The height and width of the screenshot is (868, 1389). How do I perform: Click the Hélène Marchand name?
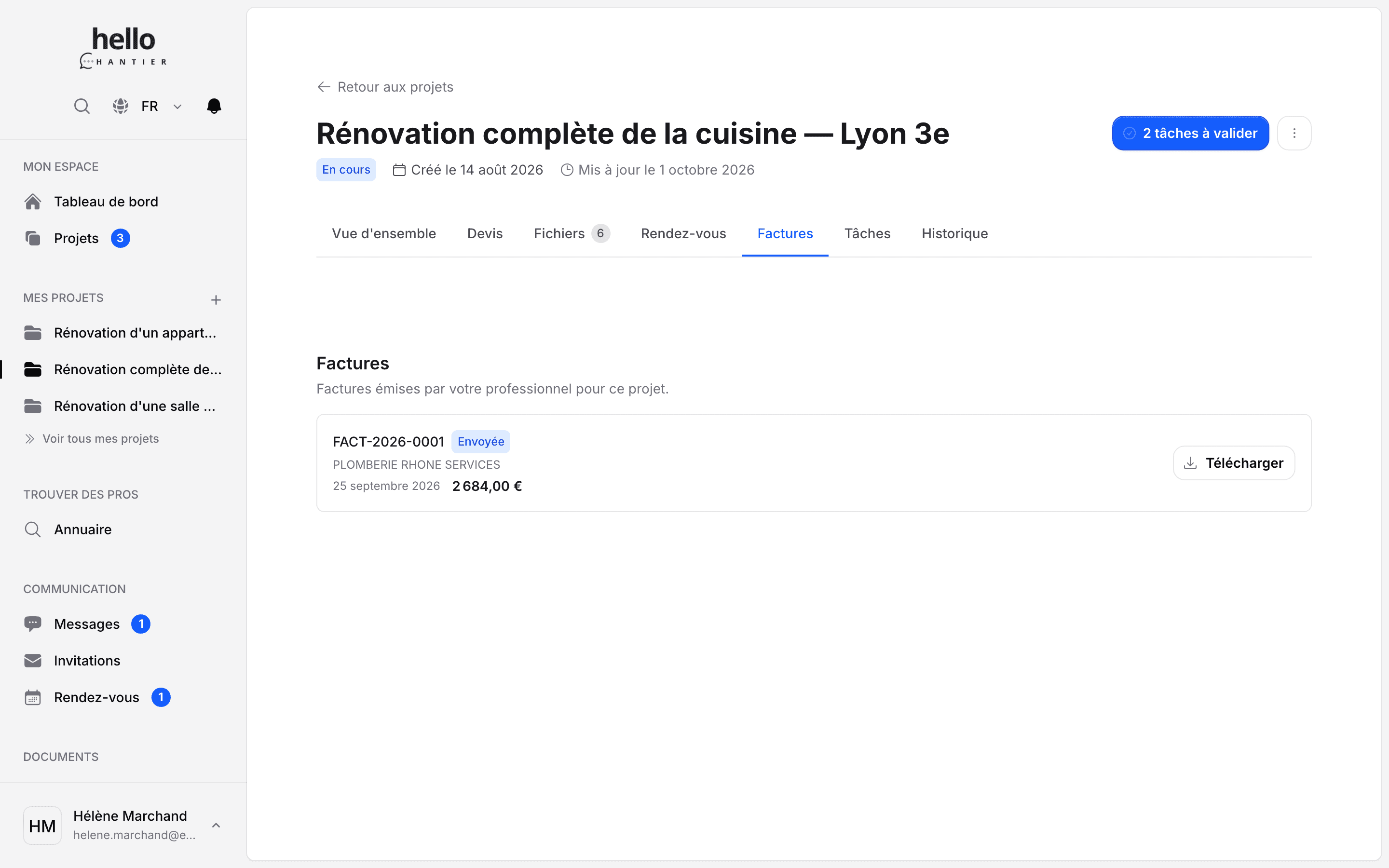[130, 816]
